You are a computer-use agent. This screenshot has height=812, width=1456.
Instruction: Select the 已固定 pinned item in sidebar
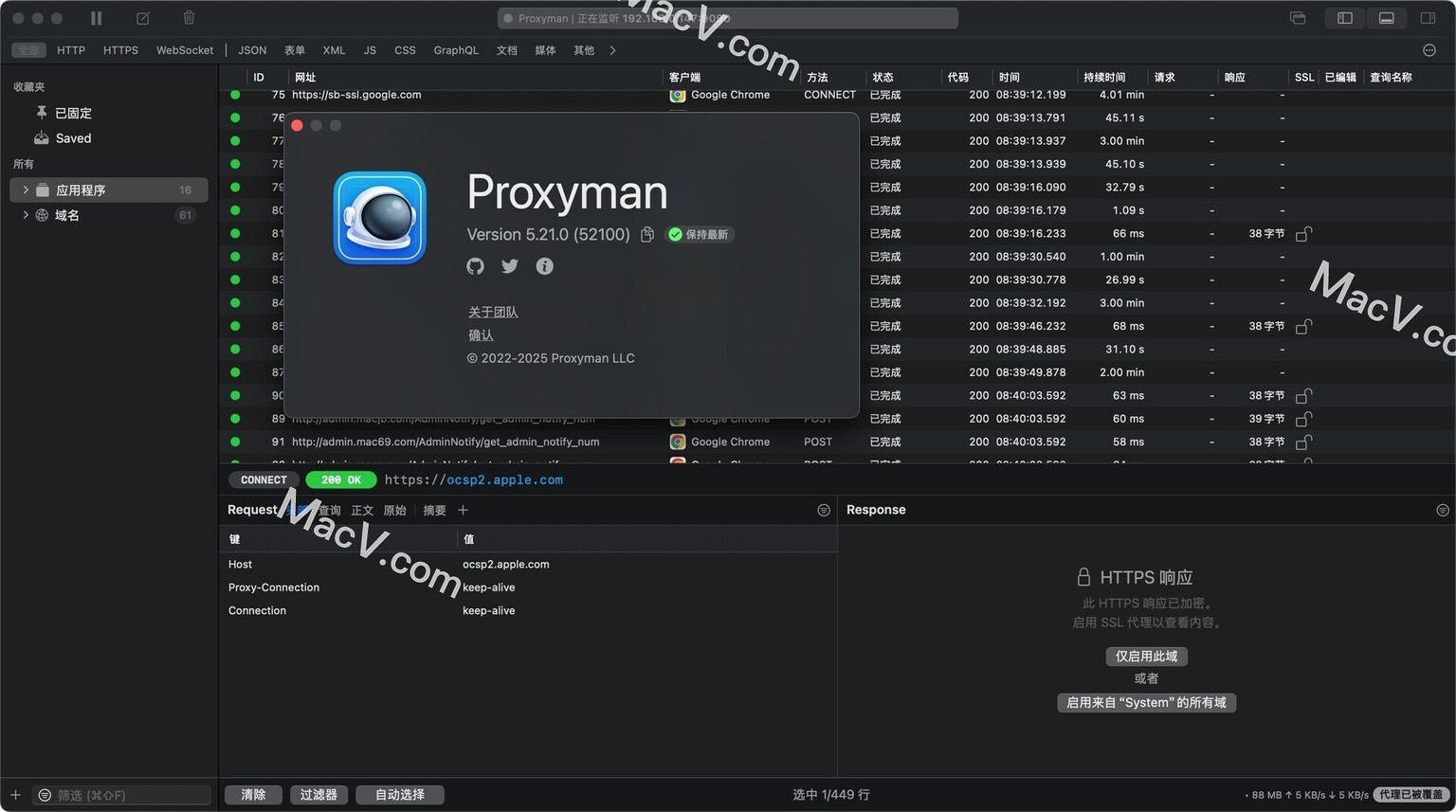[73, 113]
